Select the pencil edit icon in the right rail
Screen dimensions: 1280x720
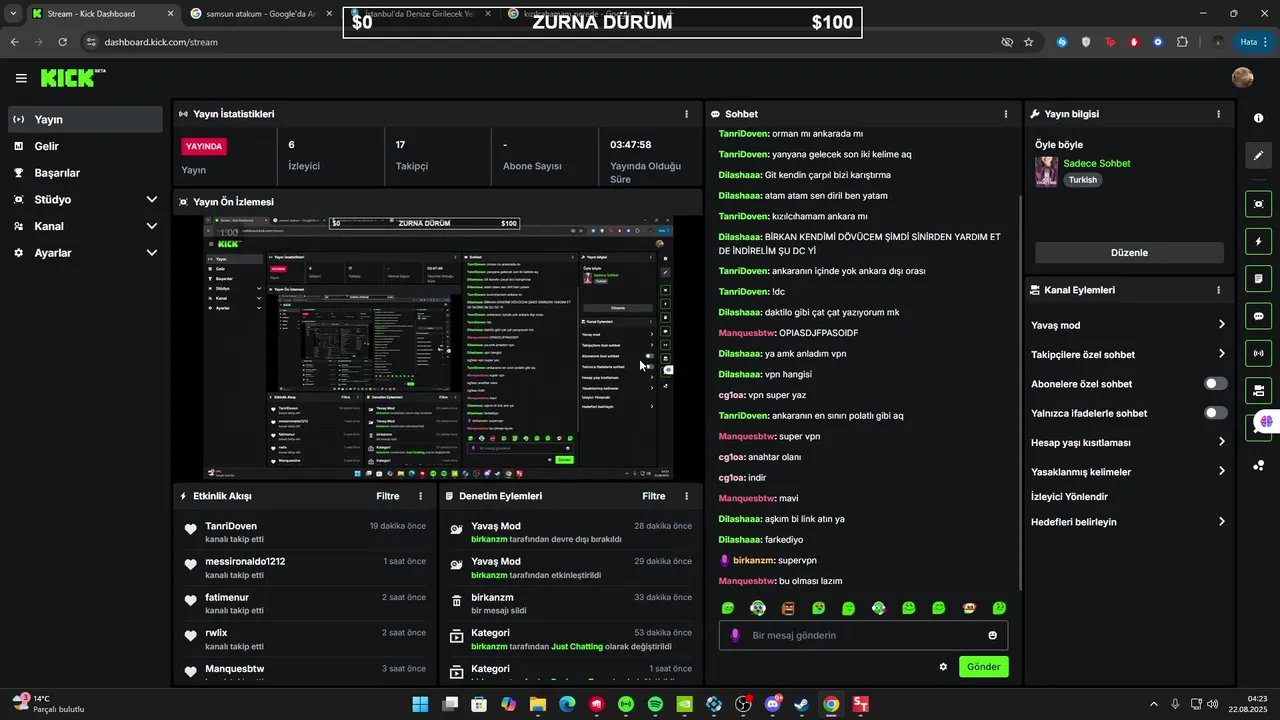pos(1258,156)
